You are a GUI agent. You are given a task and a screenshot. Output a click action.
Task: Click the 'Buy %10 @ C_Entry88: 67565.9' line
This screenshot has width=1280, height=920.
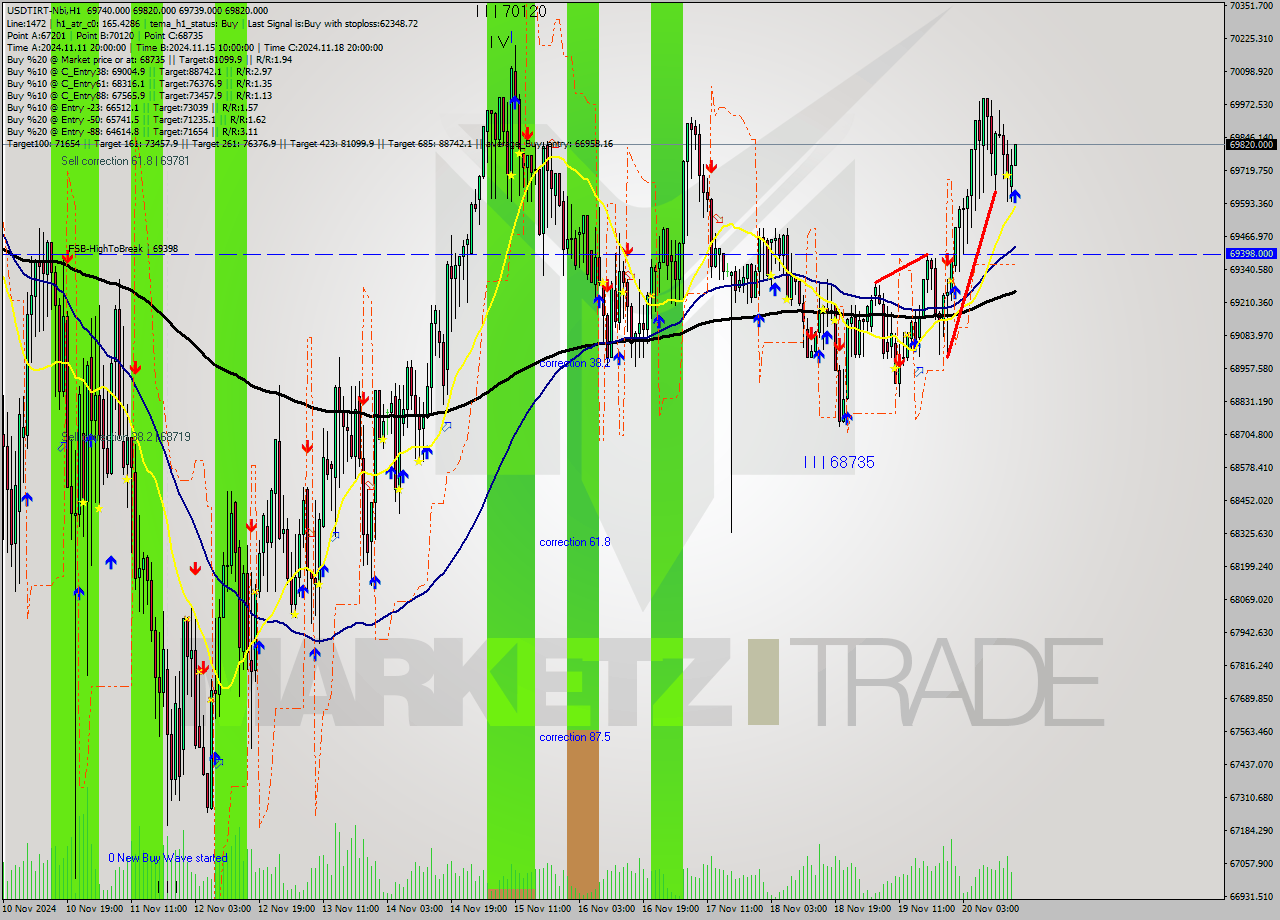139,95
